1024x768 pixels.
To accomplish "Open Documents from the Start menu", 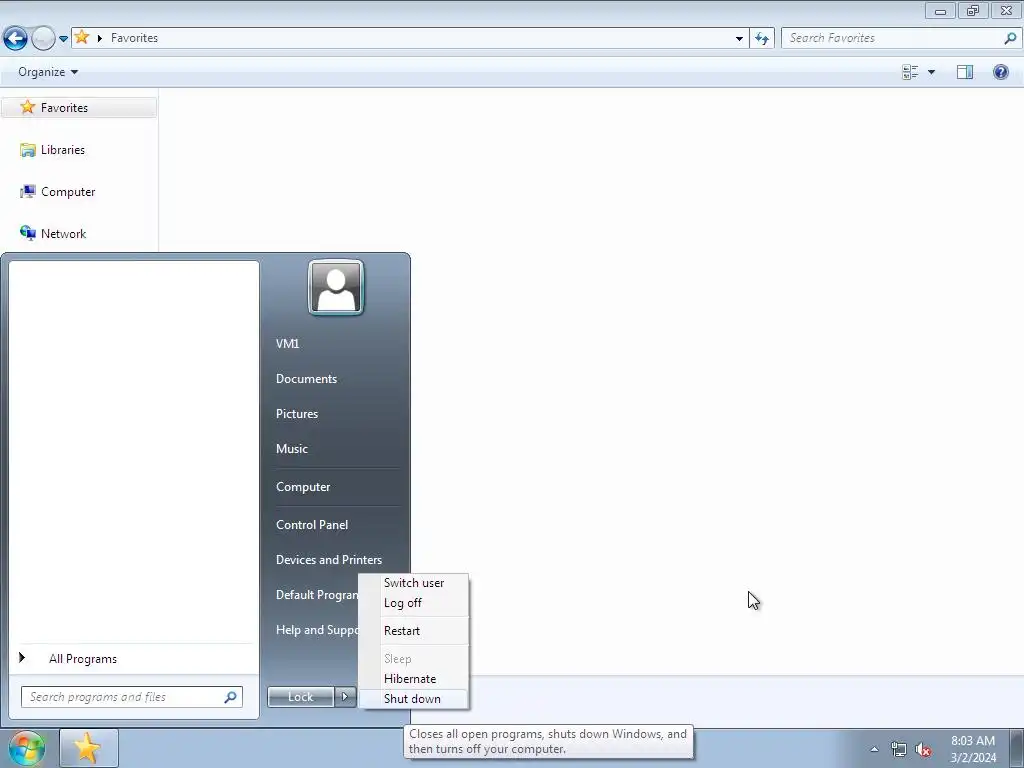I will (306, 379).
